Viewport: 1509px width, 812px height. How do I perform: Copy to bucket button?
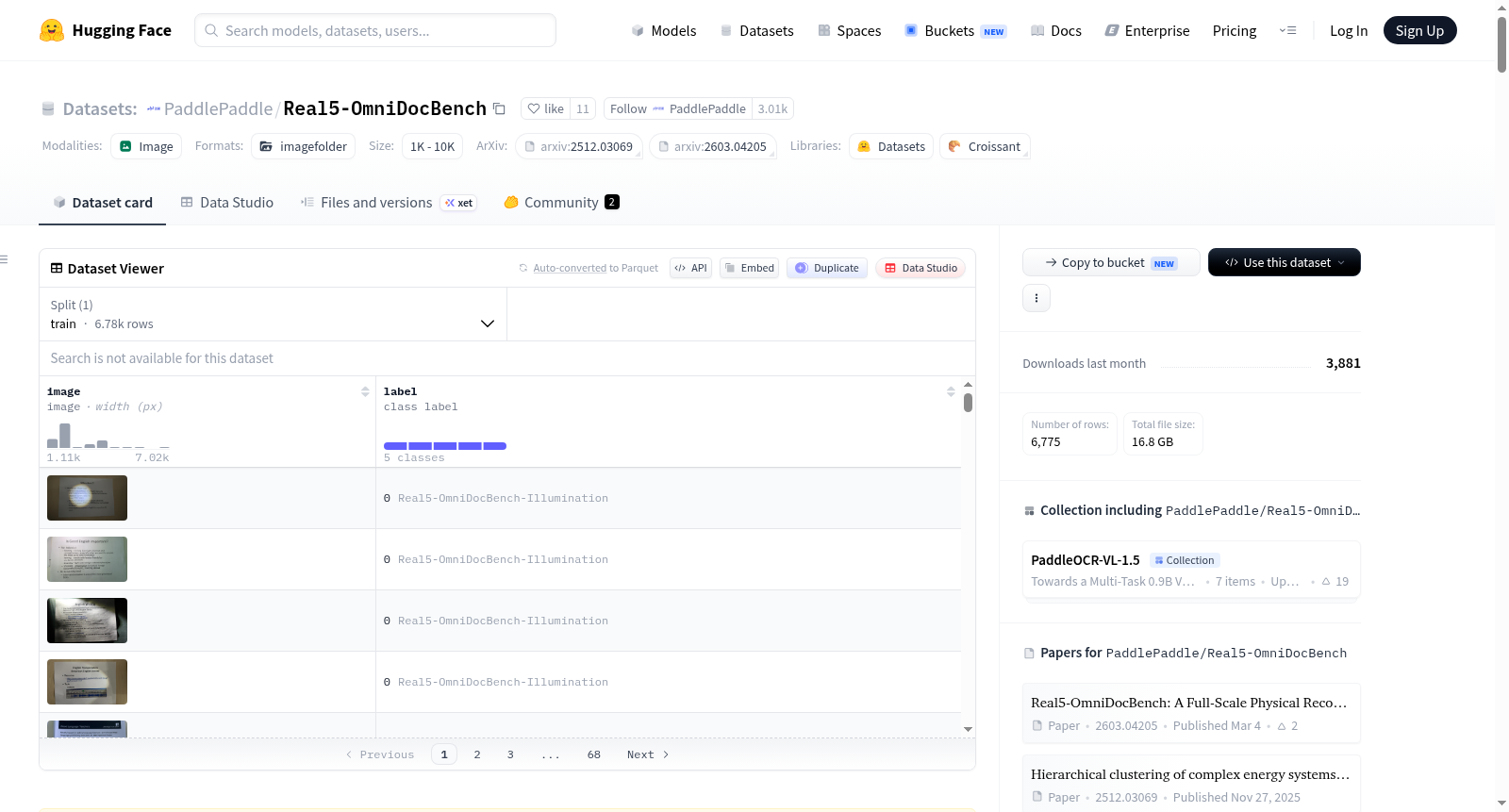1111,262
